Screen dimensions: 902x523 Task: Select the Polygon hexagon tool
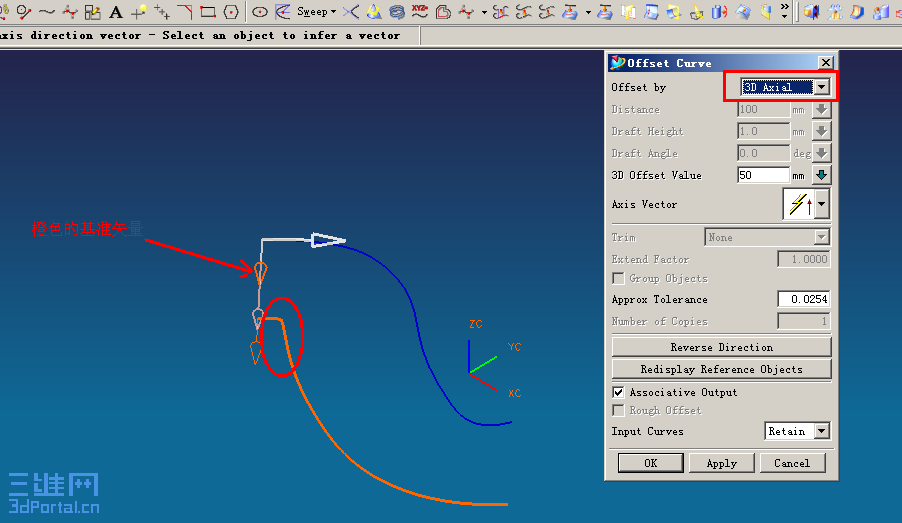tap(231, 12)
